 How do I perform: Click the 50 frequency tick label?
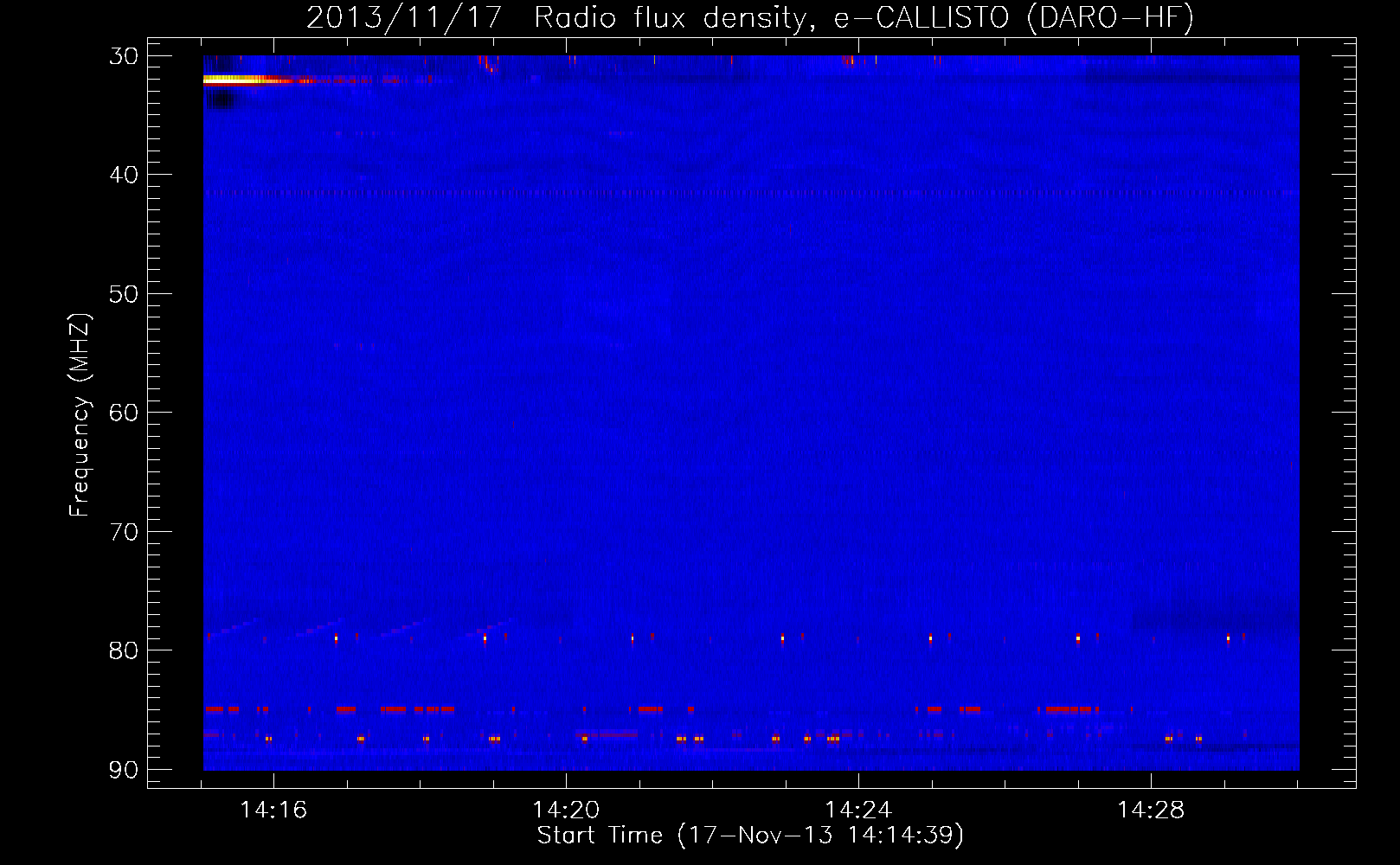point(124,294)
